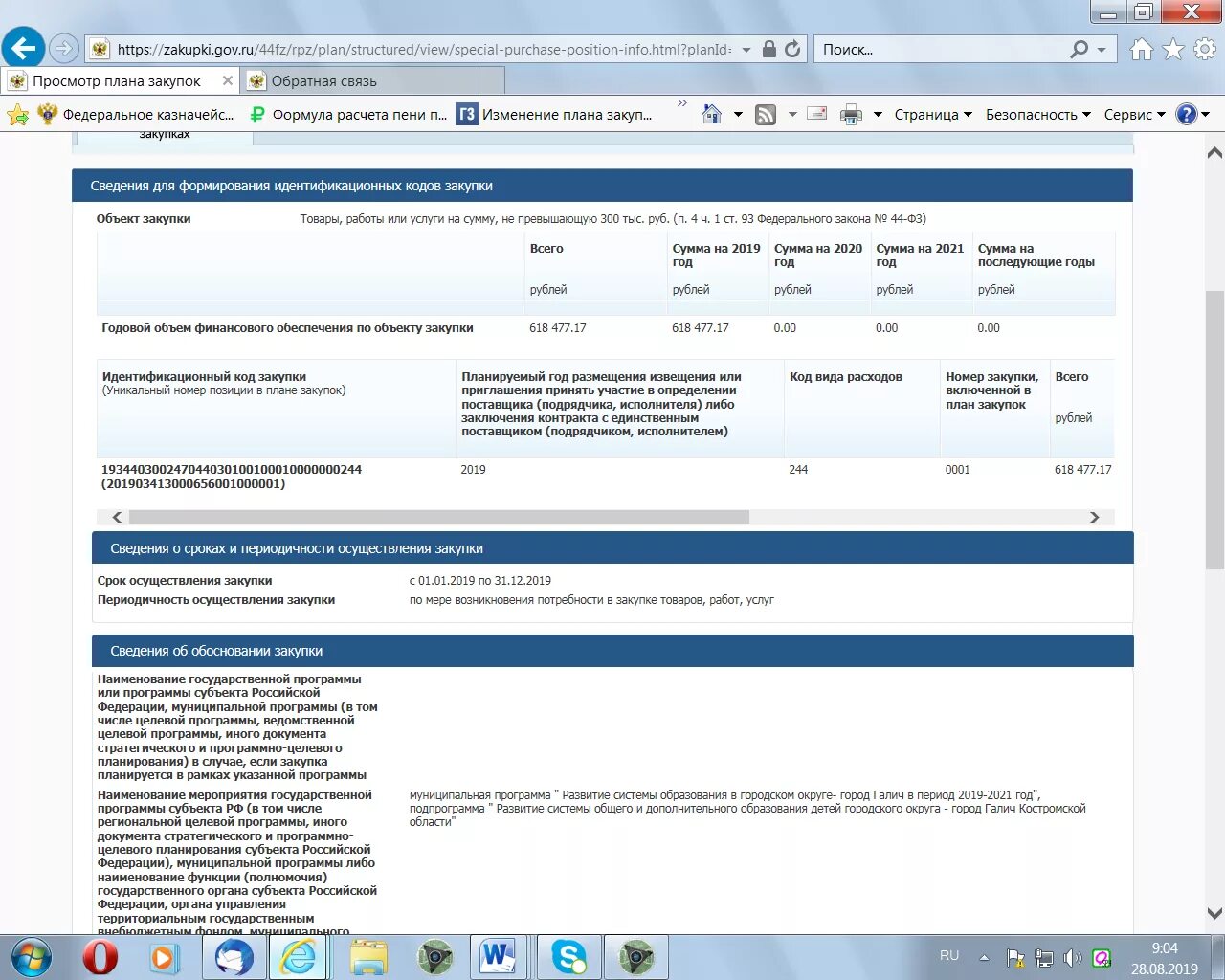Screen dimensions: 1225x980
Task: Click the network tray icon
Action: point(1044,958)
